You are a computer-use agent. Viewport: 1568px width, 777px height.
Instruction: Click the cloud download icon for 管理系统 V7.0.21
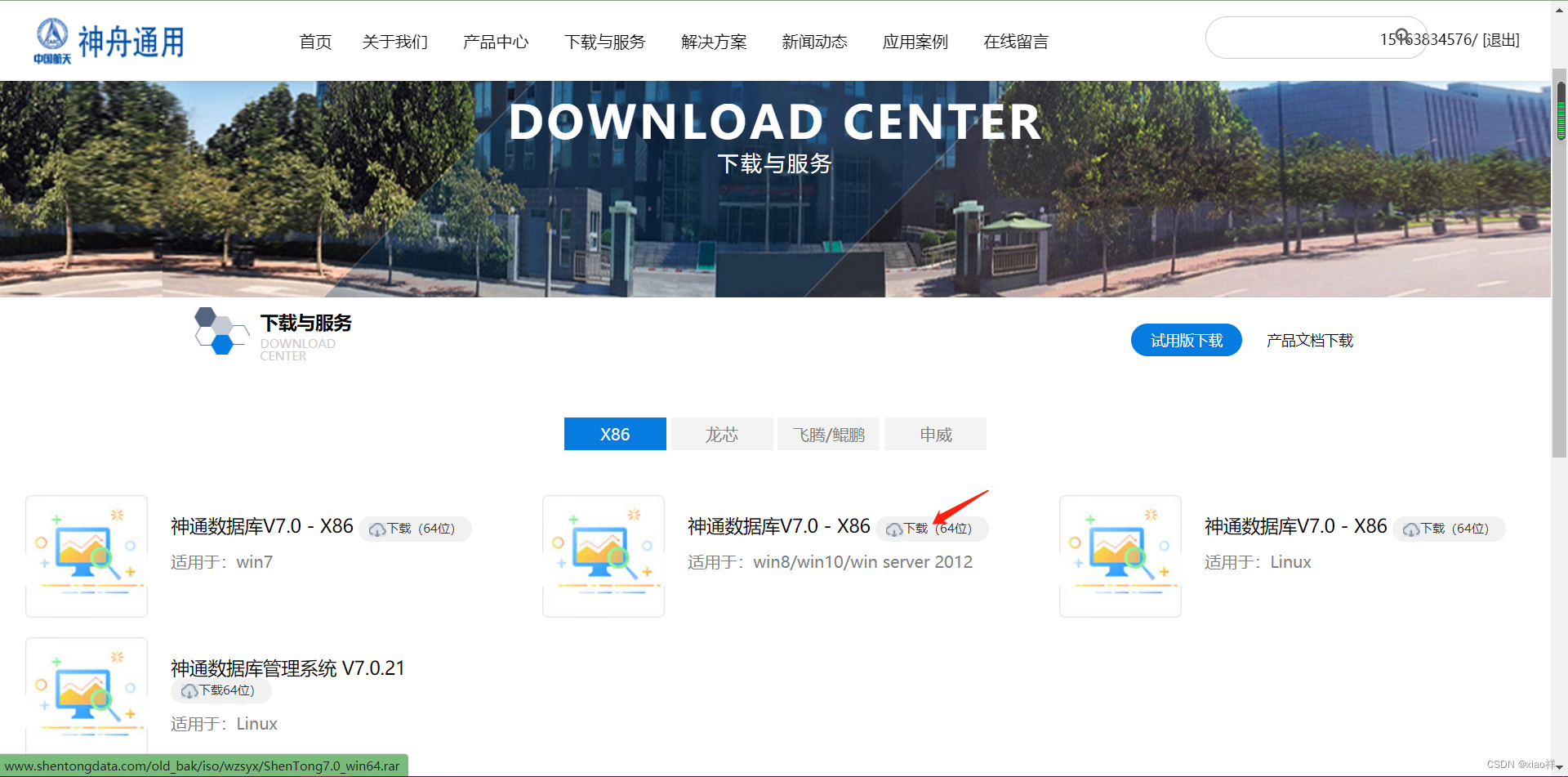(x=189, y=691)
